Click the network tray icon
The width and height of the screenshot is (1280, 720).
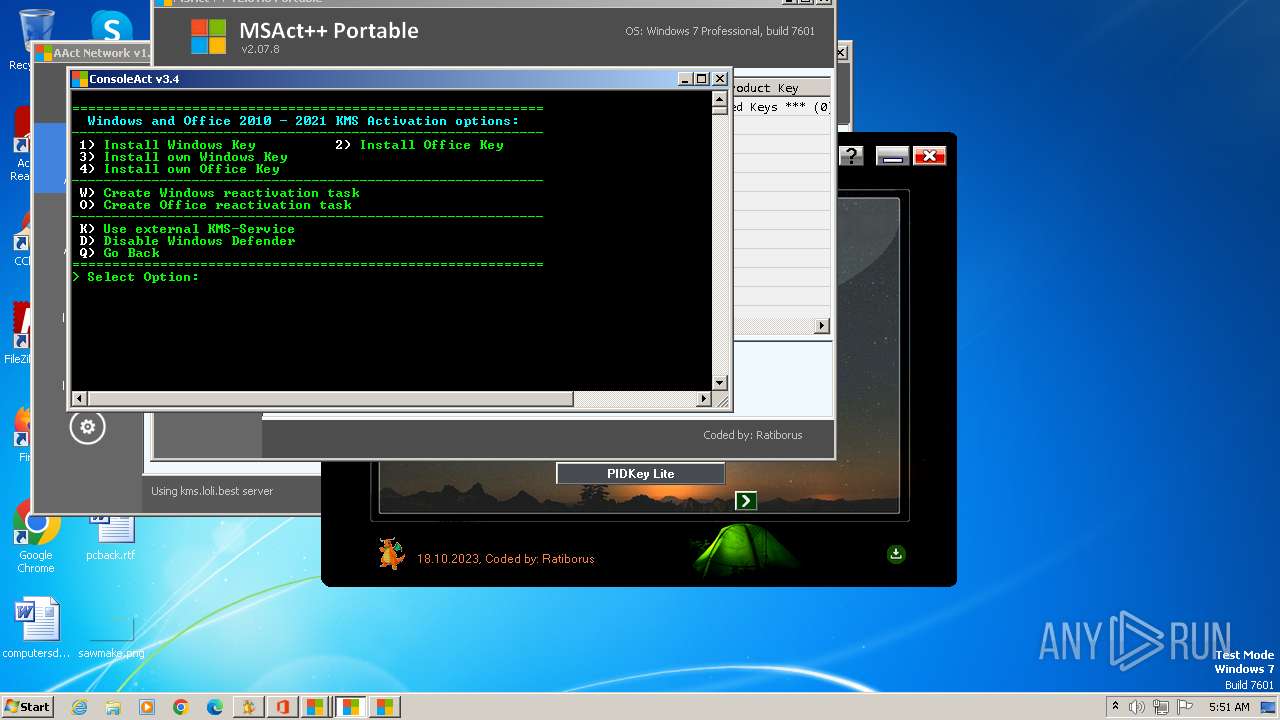1161,707
